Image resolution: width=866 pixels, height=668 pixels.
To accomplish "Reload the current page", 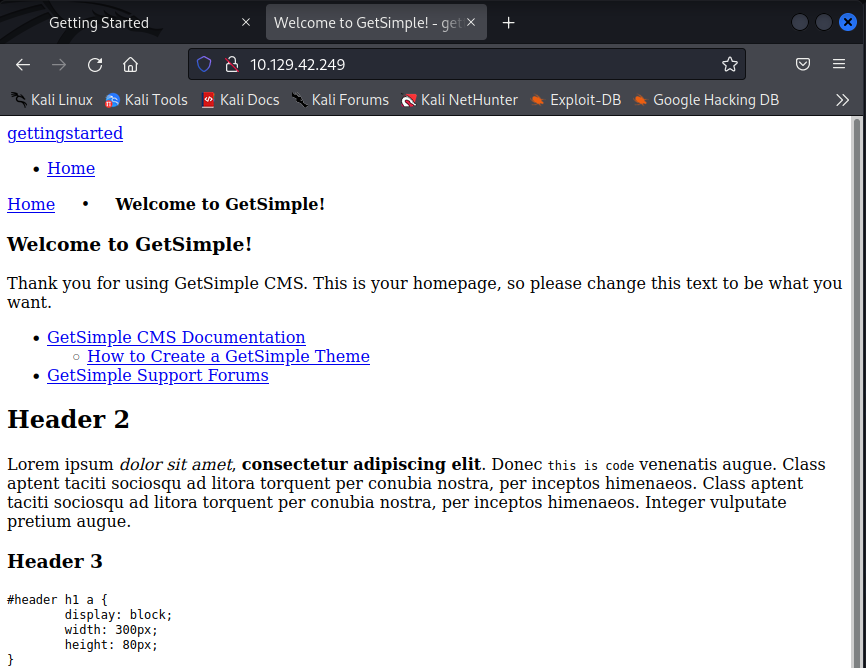I will click(x=95, y=65).
